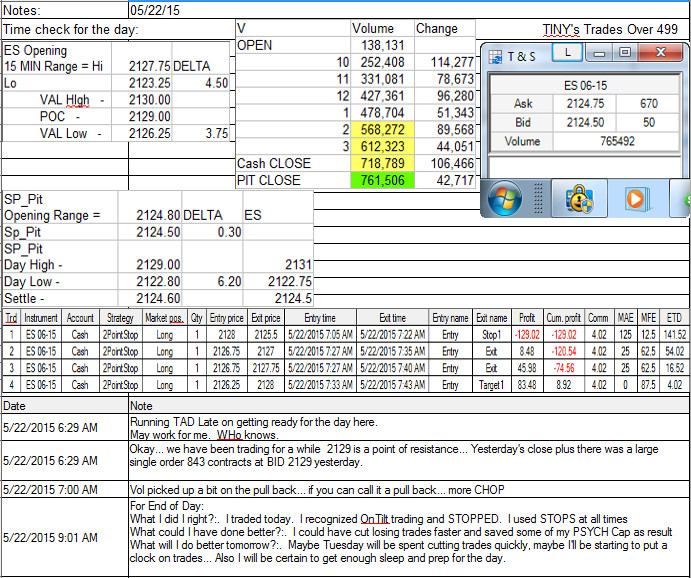Select the 5/22/2015 7:05 AM entry time cell
Image resolution: width=691 pixels, height=578 pixels.
pos(320,335)
